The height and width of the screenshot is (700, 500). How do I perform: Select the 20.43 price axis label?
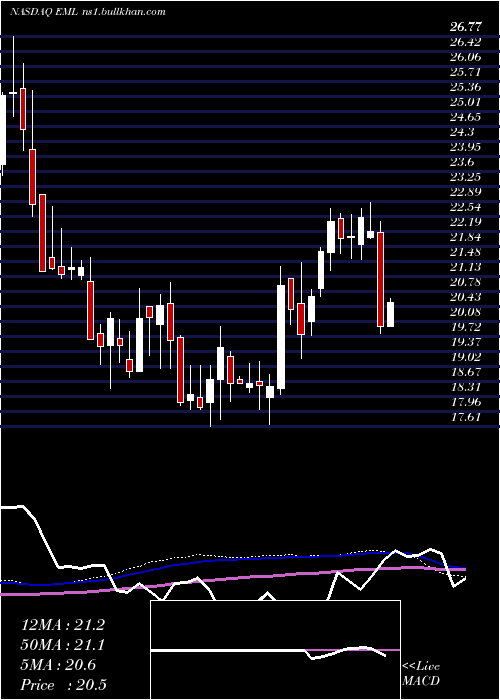coord(466,297)
